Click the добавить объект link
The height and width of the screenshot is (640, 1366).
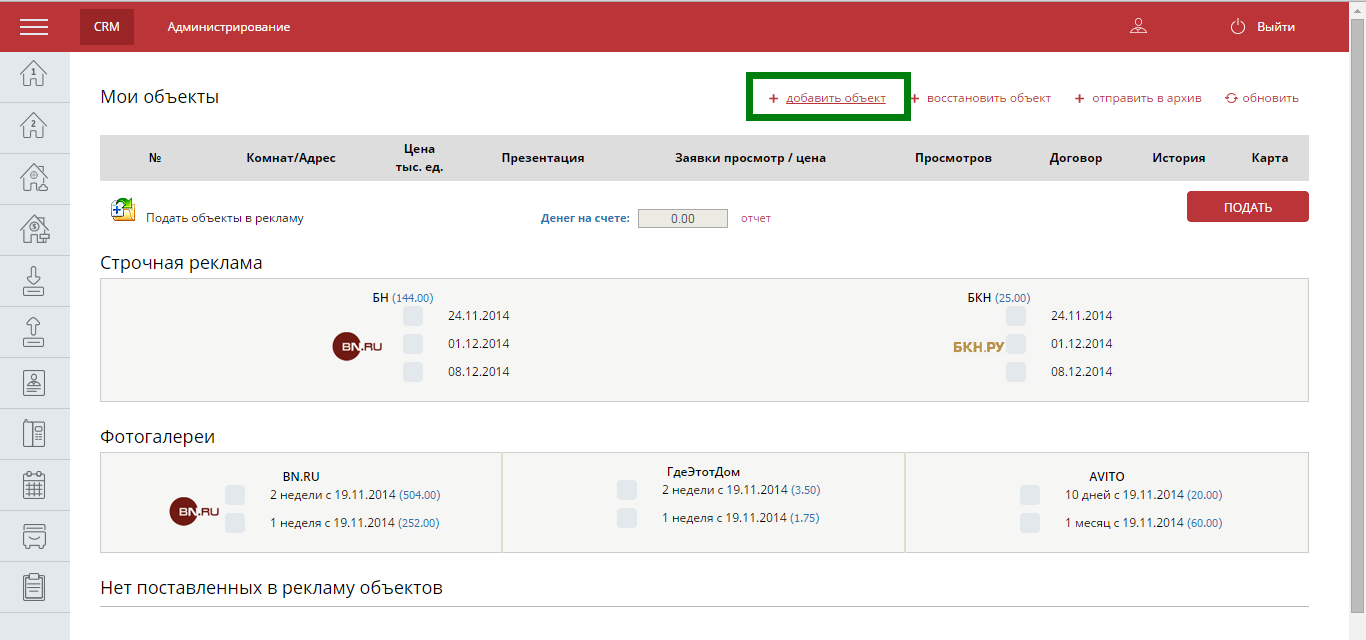pyautogui.click(x=835, y=98)
